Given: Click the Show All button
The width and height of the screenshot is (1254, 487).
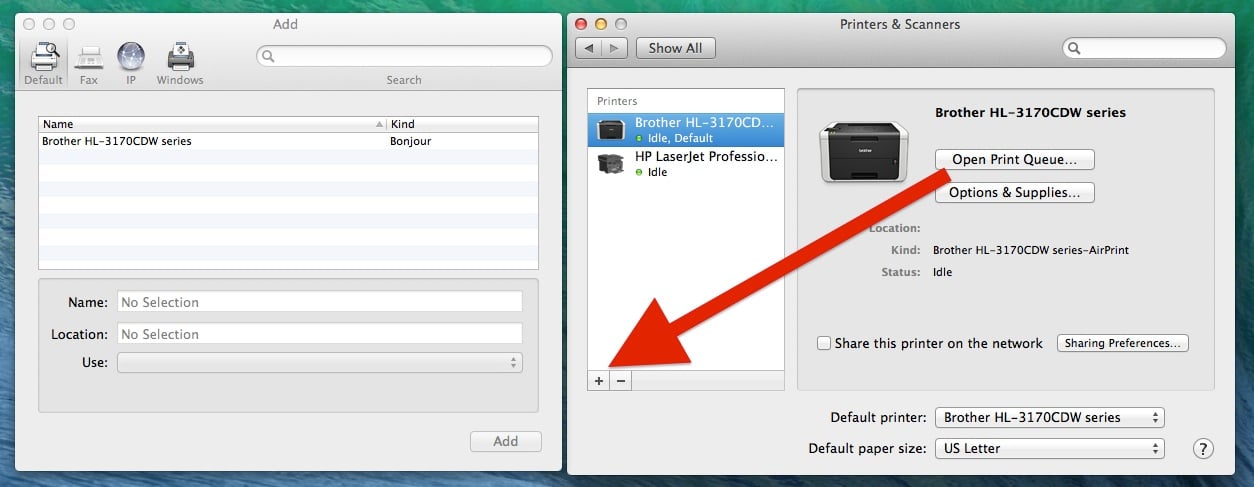Looking at the screenshot, I should click(675, 48).
